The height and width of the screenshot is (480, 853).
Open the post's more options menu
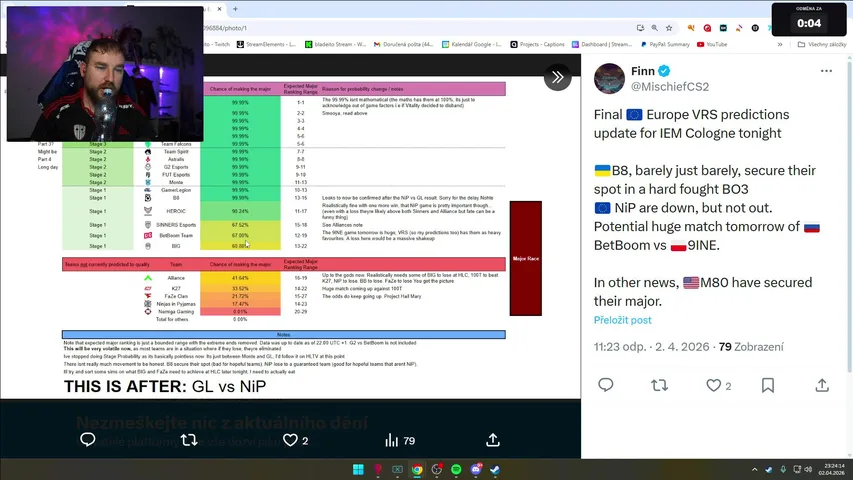pos(826,71)
